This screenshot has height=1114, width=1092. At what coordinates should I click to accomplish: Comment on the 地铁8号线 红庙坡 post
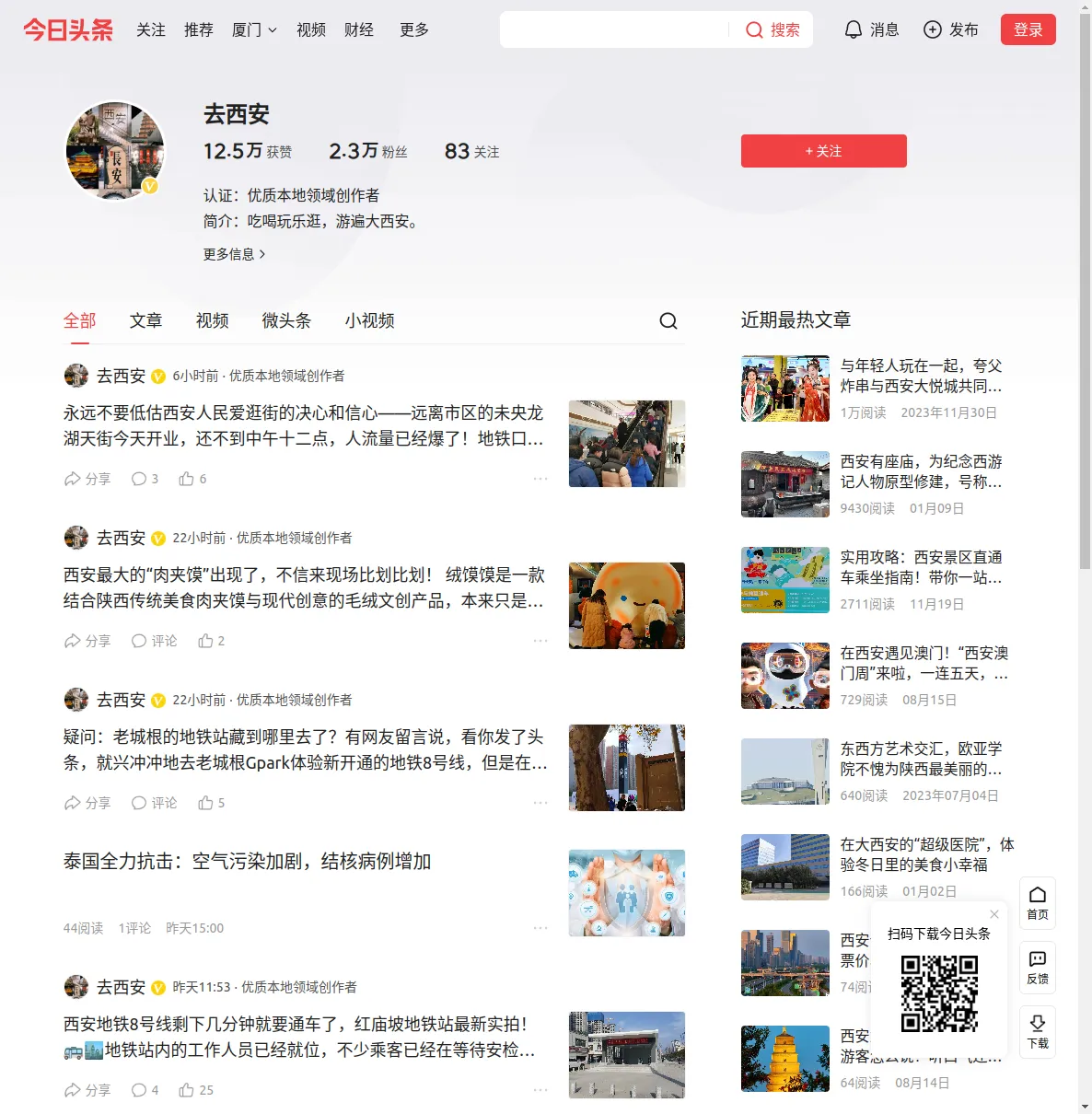(x=145, y=1090)
